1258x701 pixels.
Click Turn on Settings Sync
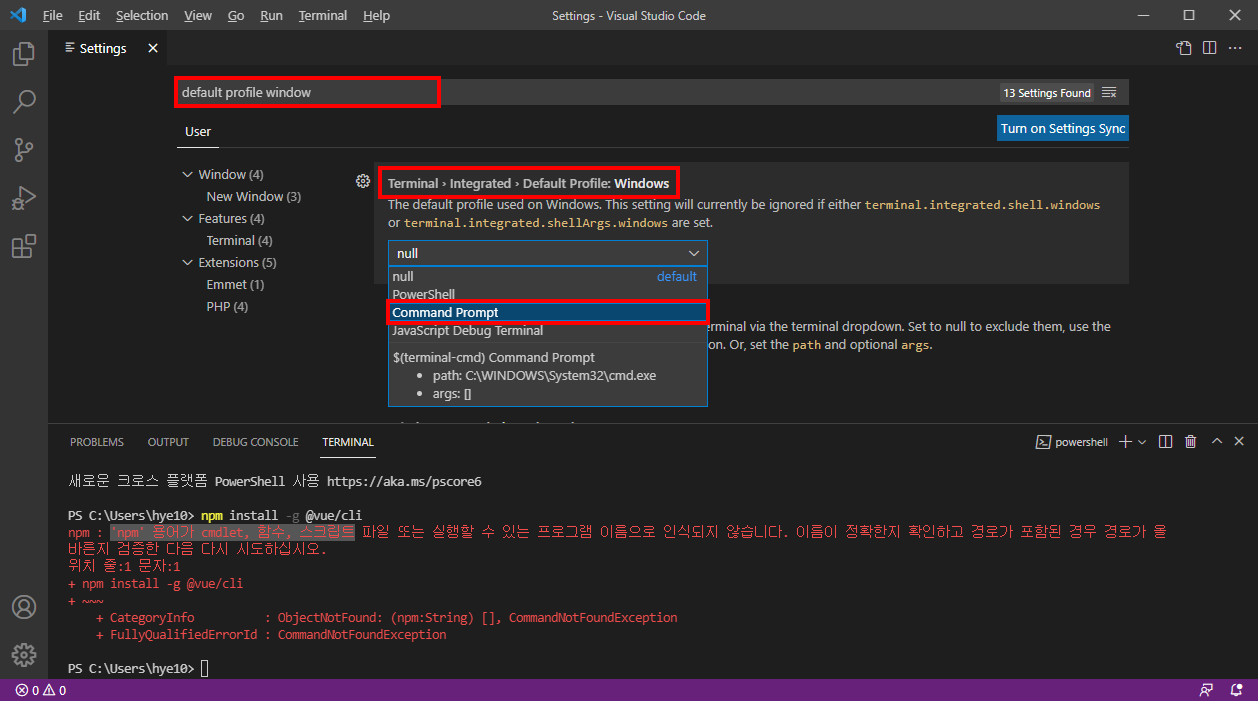click(1062, 128)
